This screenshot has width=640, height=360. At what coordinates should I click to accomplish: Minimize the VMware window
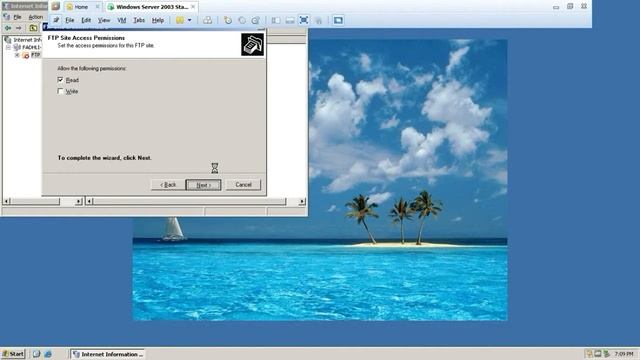pos(556,7)
